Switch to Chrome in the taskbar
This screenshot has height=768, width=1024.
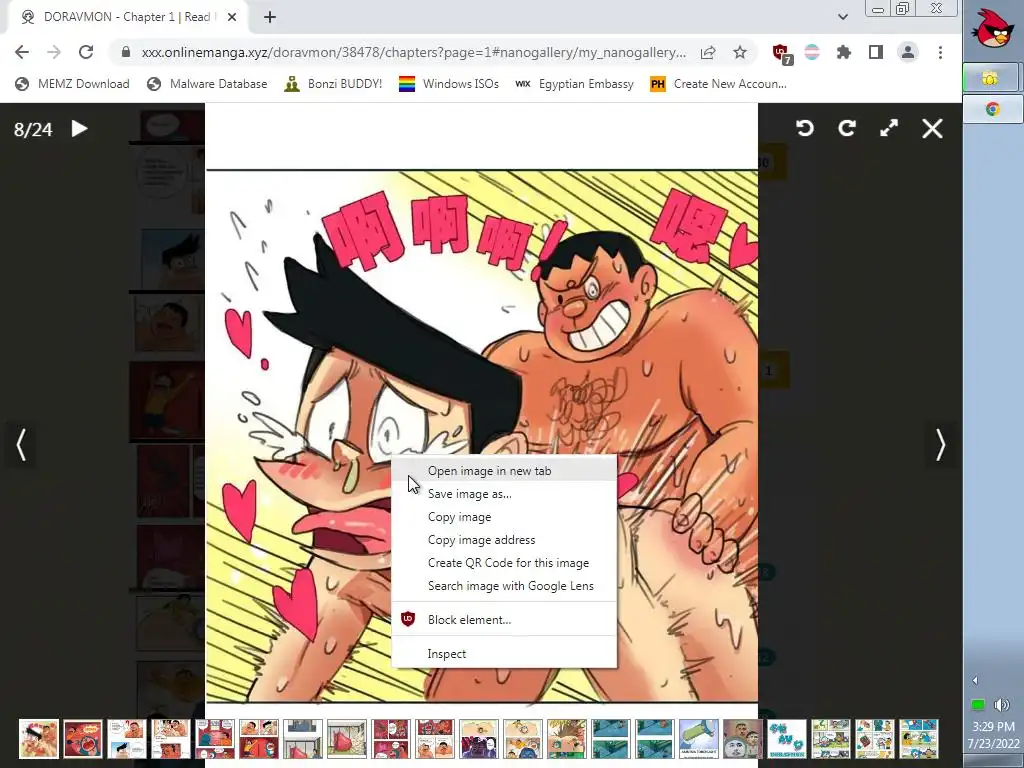[x=993, y=109]
